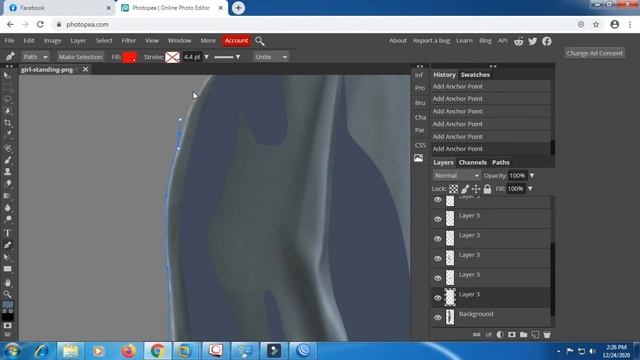This screenshot has width=640, height=360.
Task: Create a new layer using the page icon
Action: (x=535, y=335)
